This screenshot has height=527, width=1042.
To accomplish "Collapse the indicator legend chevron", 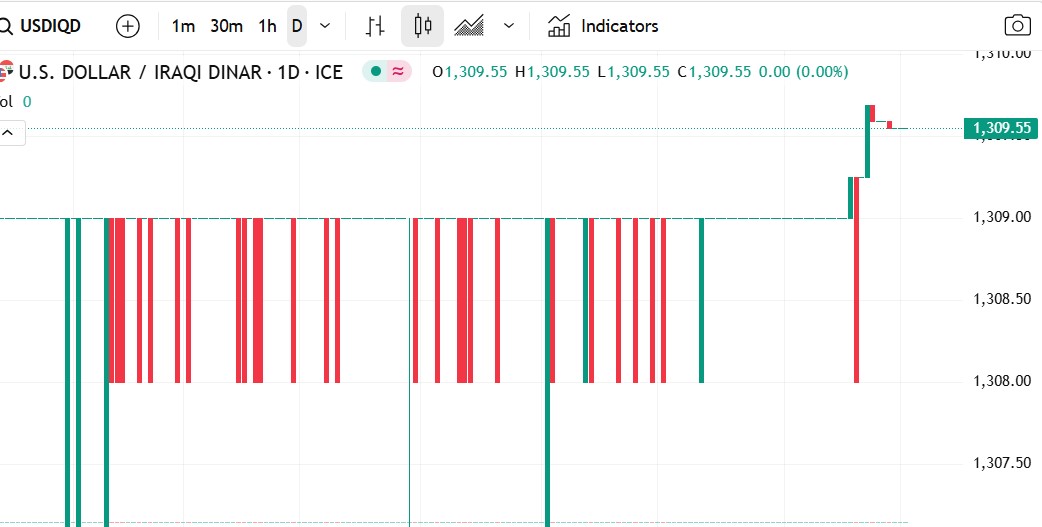I will click(x=8, y=133).
